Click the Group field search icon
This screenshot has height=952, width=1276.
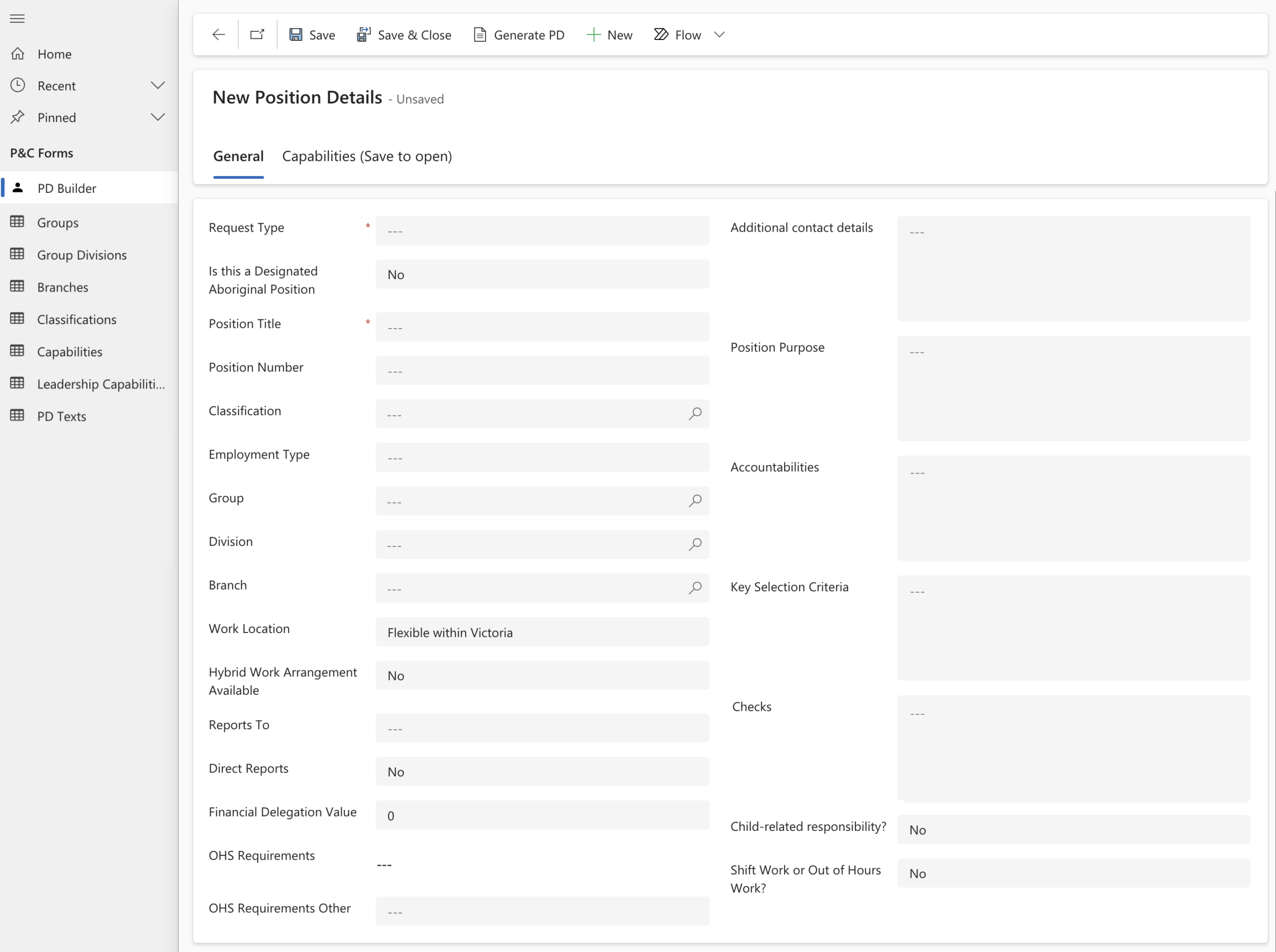coord(695,501)
